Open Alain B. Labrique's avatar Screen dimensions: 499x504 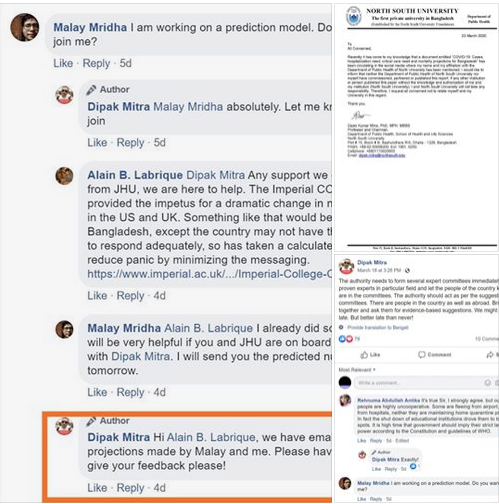[x=64, y=176]
